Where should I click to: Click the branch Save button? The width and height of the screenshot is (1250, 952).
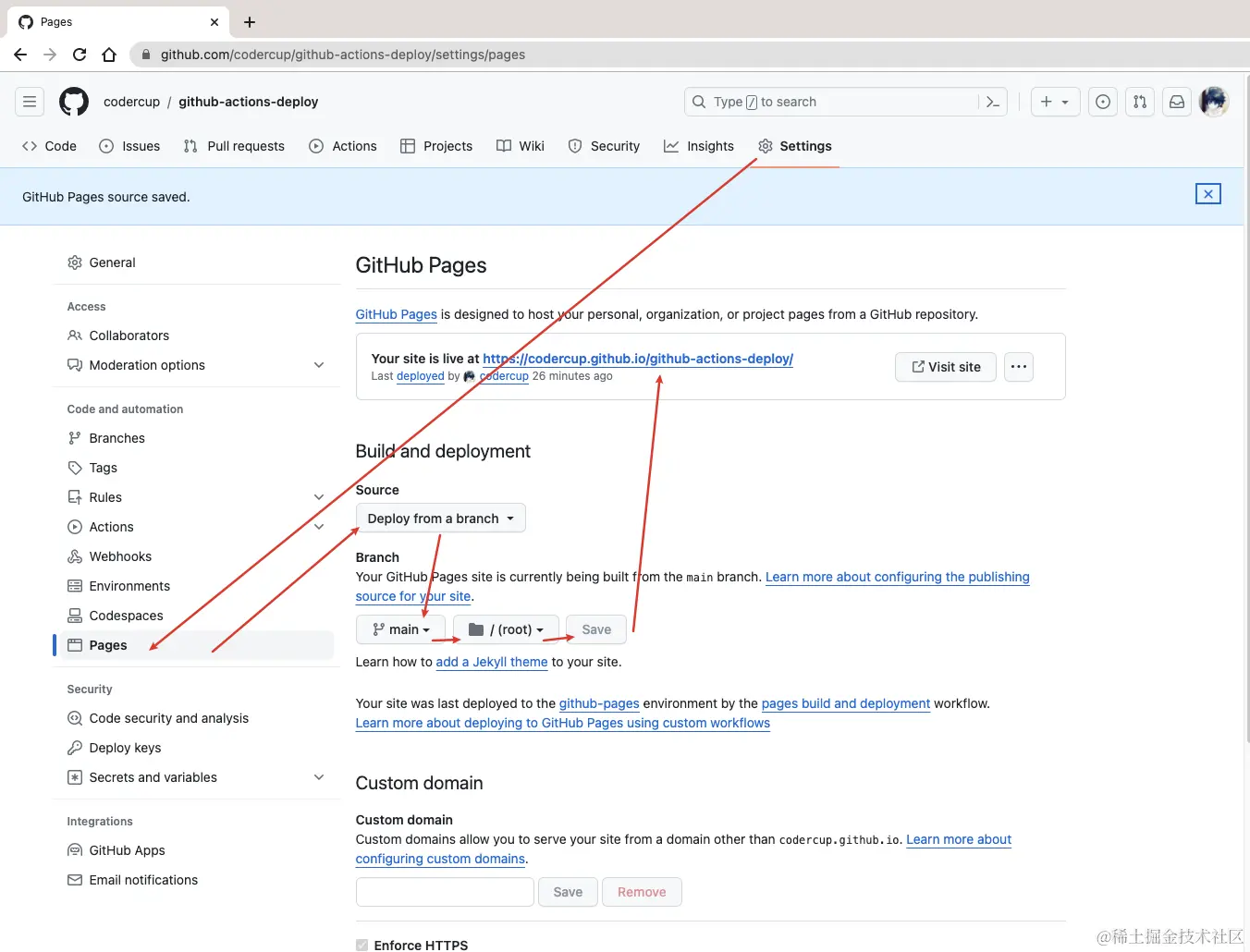click(x=596, y=629)
